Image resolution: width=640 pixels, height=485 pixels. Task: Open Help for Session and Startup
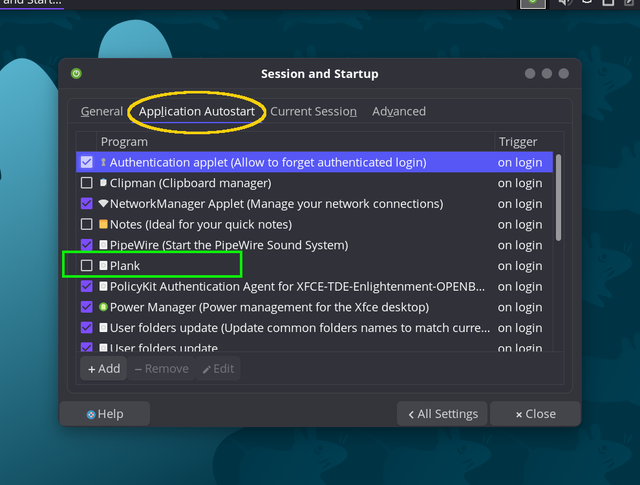105,414
